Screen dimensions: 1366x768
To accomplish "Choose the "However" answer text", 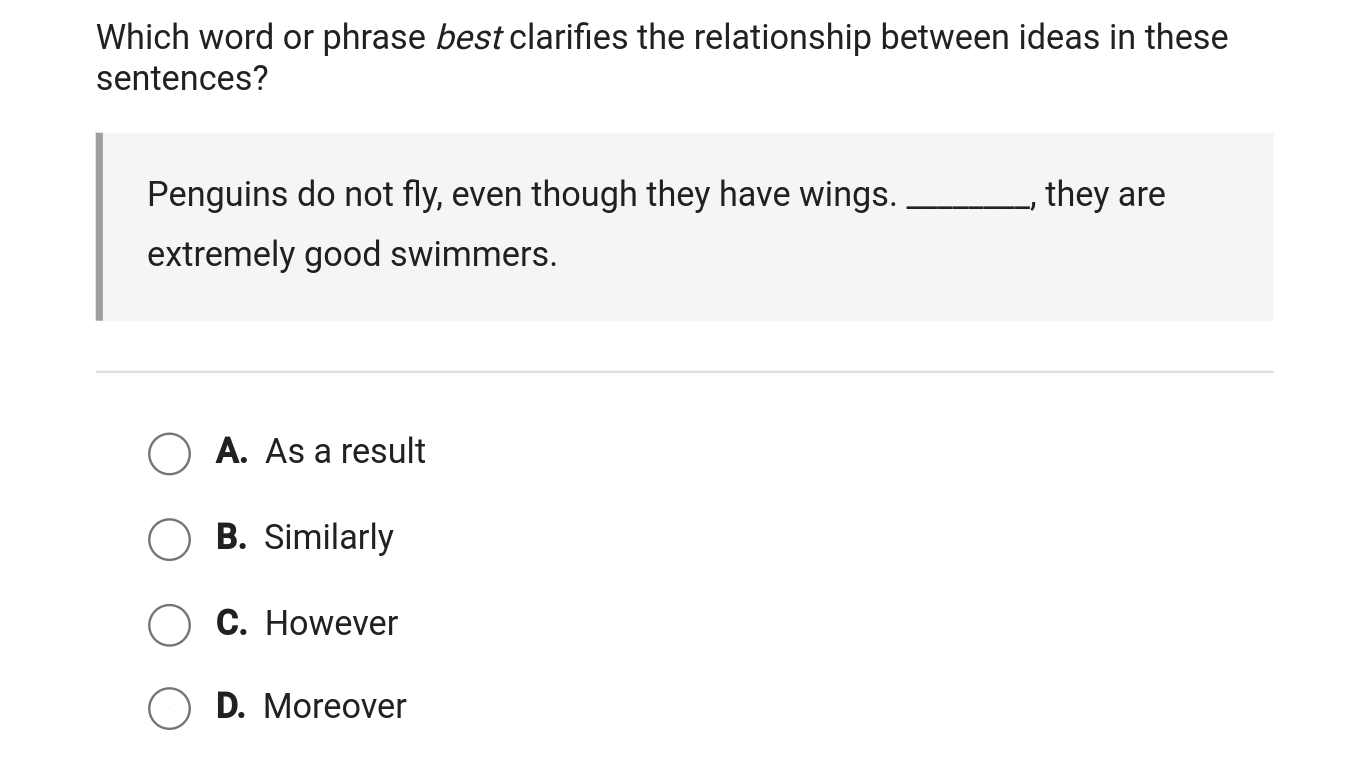I will click(x=331, y=624).
